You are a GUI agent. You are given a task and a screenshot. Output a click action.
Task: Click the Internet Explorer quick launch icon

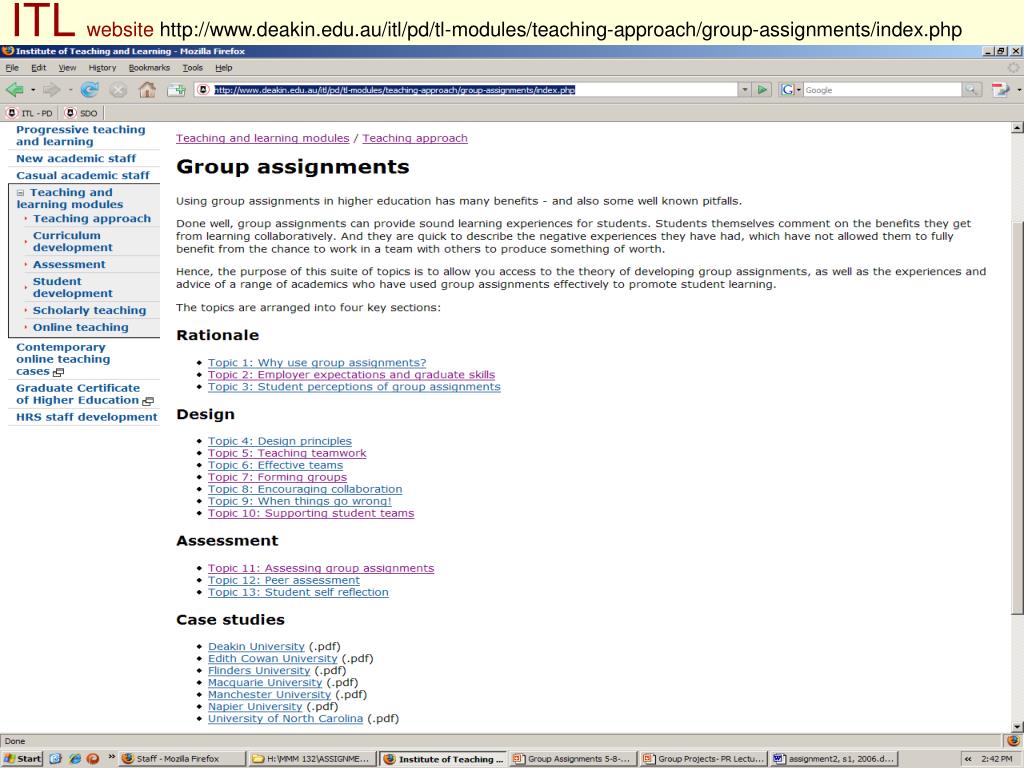(74, 758)
